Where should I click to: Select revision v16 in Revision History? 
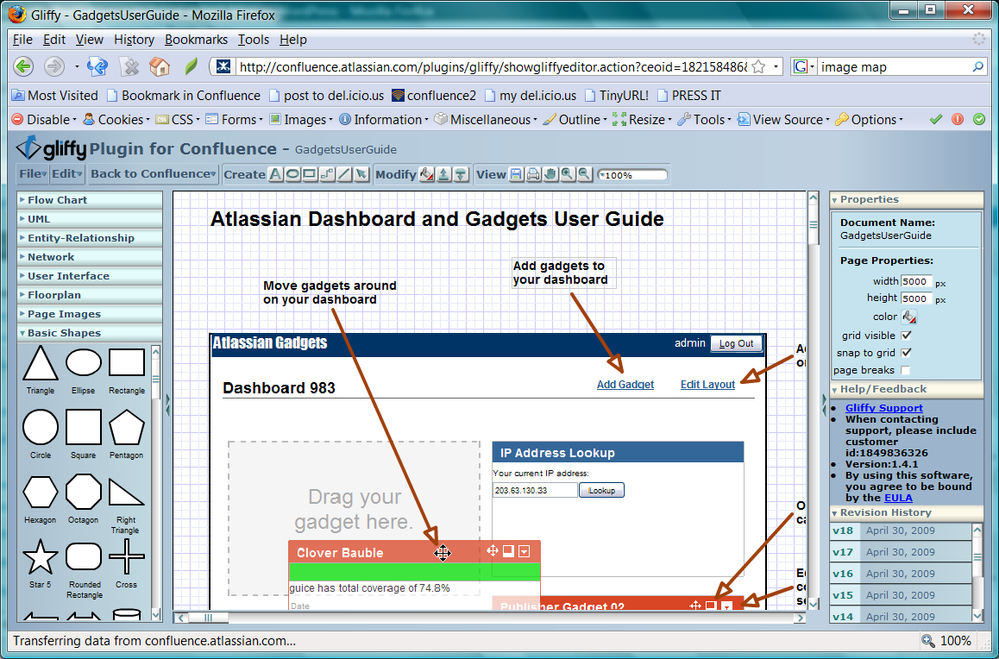click(x=901, y=574)
